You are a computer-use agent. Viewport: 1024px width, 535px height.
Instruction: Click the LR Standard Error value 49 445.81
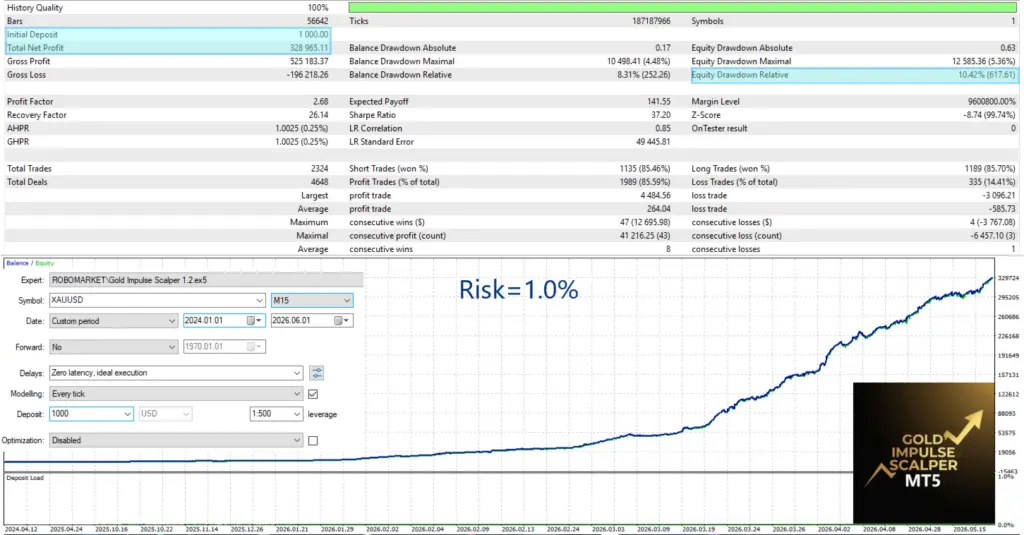pos(652,142)
